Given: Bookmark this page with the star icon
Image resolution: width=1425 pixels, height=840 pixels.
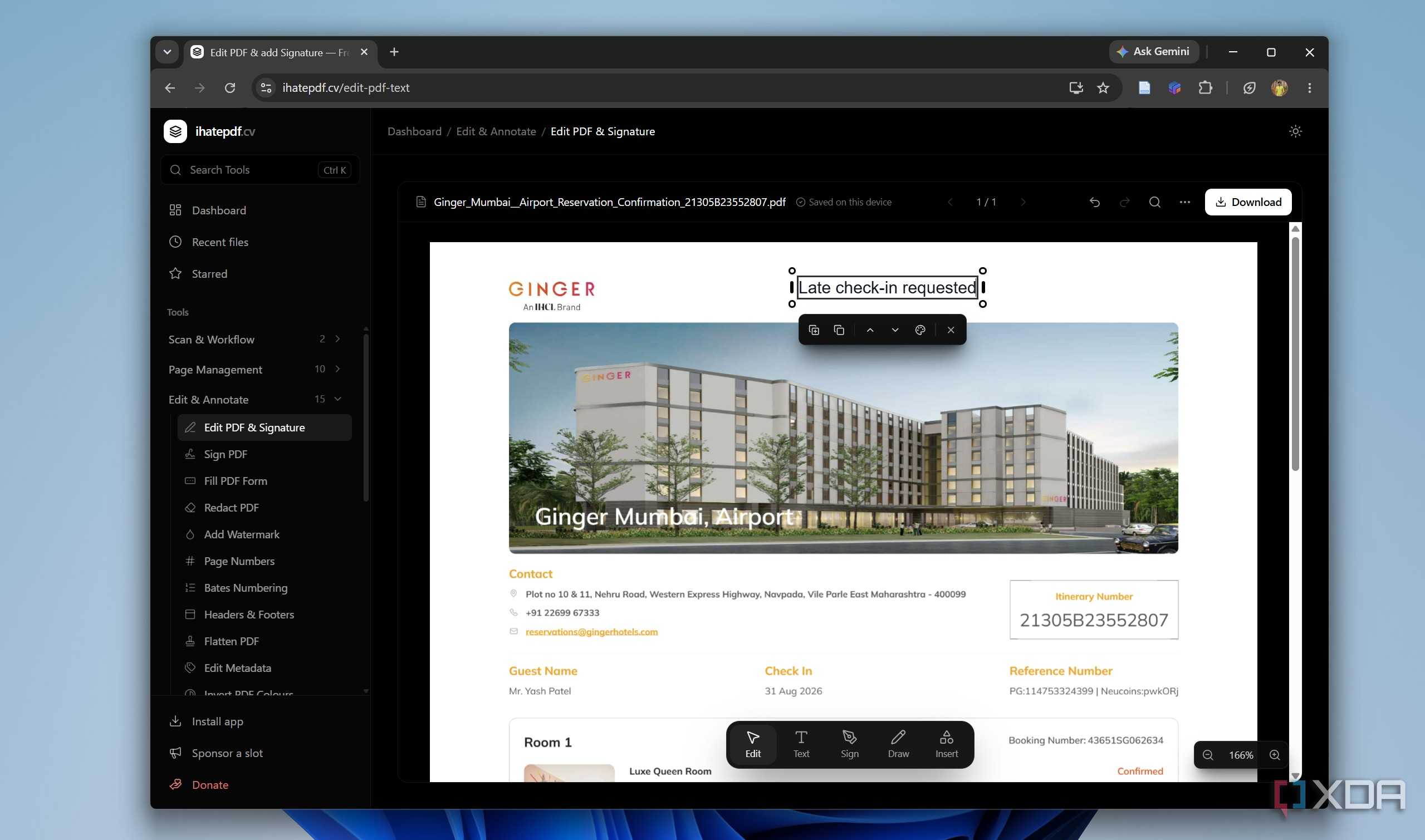Looking at the screenshot, I should (1103, 88).
